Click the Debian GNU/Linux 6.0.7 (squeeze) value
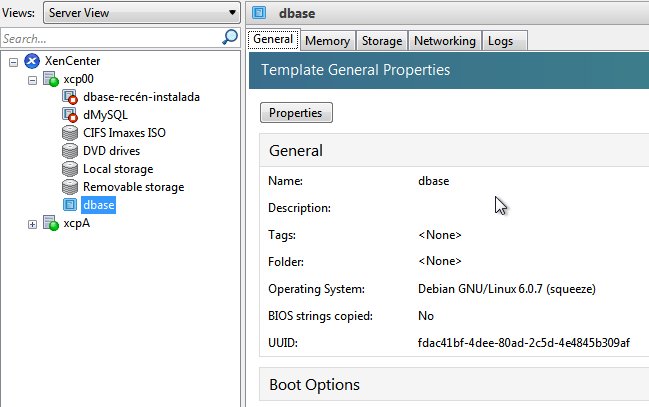This screenshot has height=407, width=649. pyautogui.click(x=507, y=289)
